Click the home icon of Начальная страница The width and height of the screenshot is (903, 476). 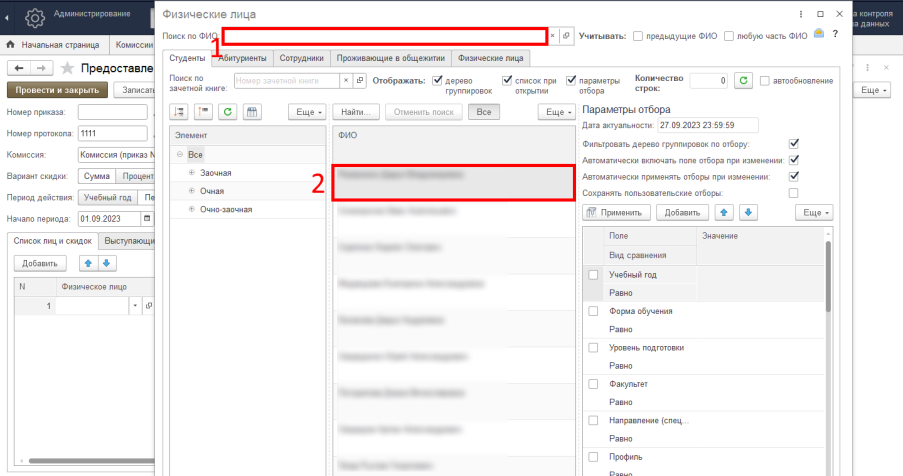pyautogui.click(x=10, y=44)
